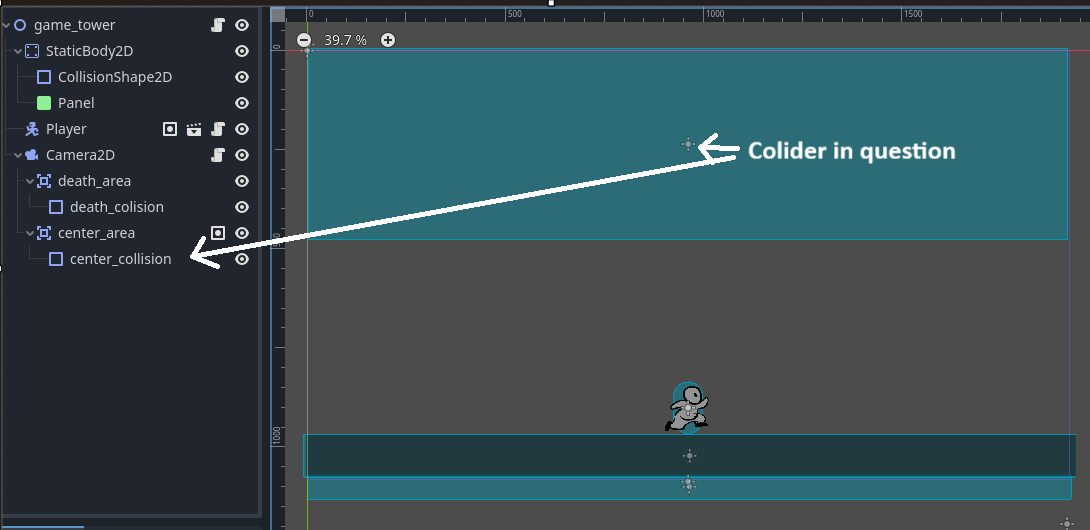Click the Player node signals icon
1090x530 pixels.
[x=170, y=129]
